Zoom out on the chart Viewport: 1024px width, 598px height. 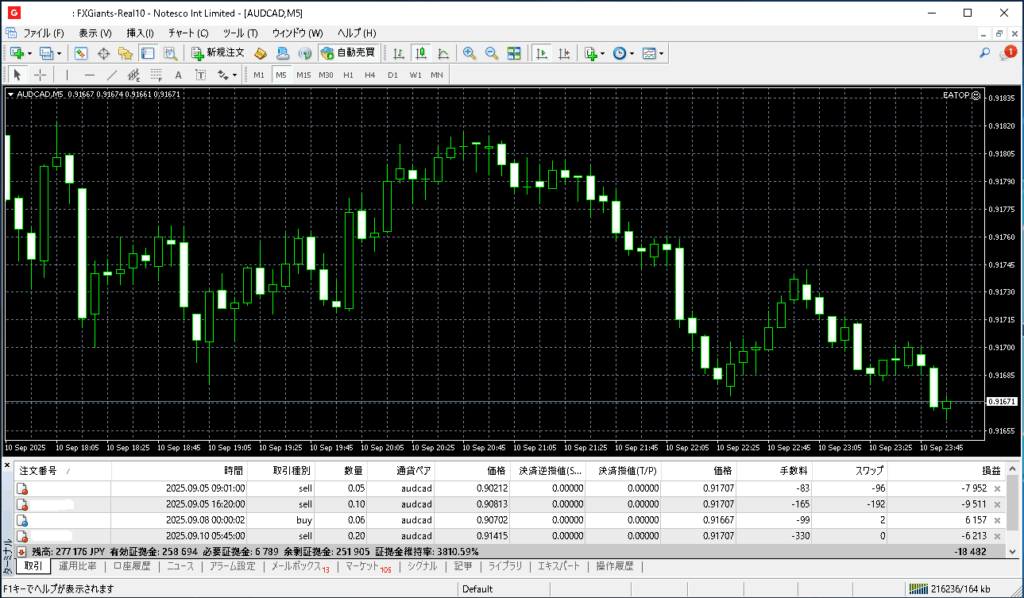[491, 53]
